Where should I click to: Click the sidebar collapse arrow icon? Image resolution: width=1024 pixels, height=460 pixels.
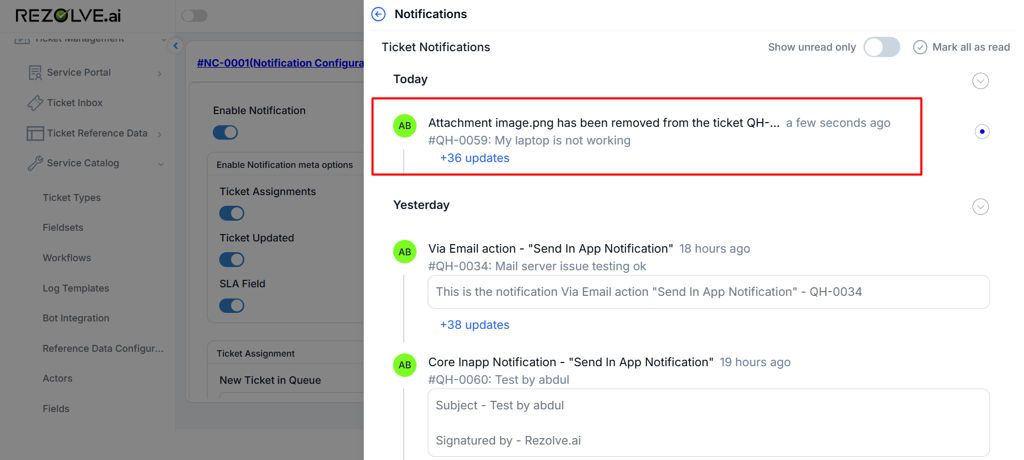click(176, 45)
